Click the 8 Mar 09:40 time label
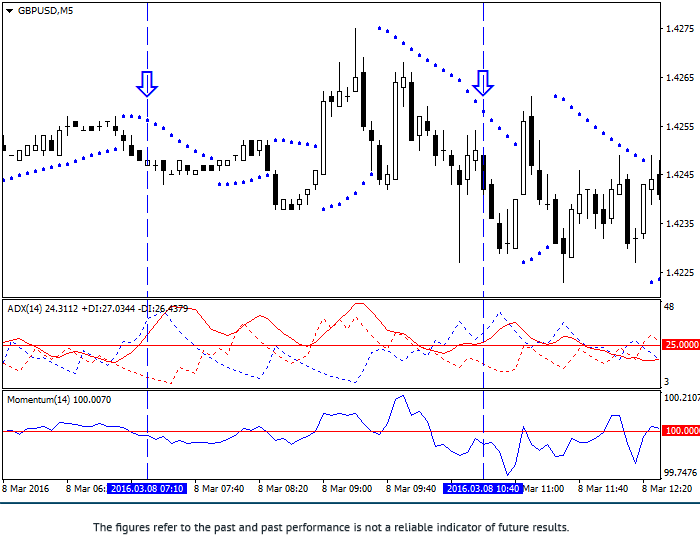 pyautogui.click(x=411, y=489)
